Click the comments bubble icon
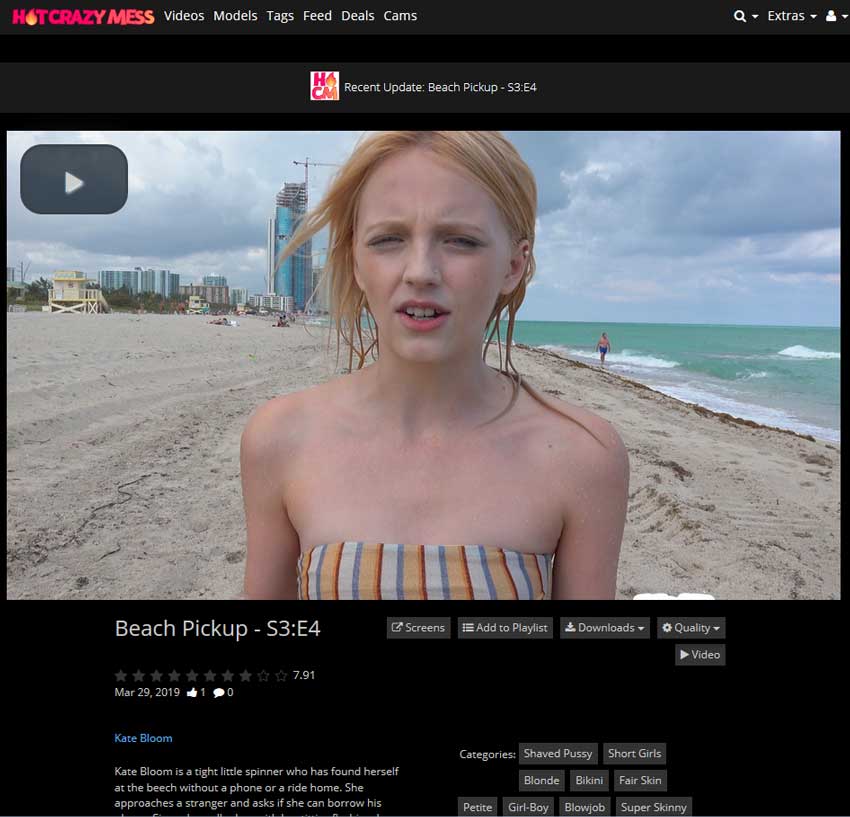This screenshot has width=850, height=817. point(218,692)
